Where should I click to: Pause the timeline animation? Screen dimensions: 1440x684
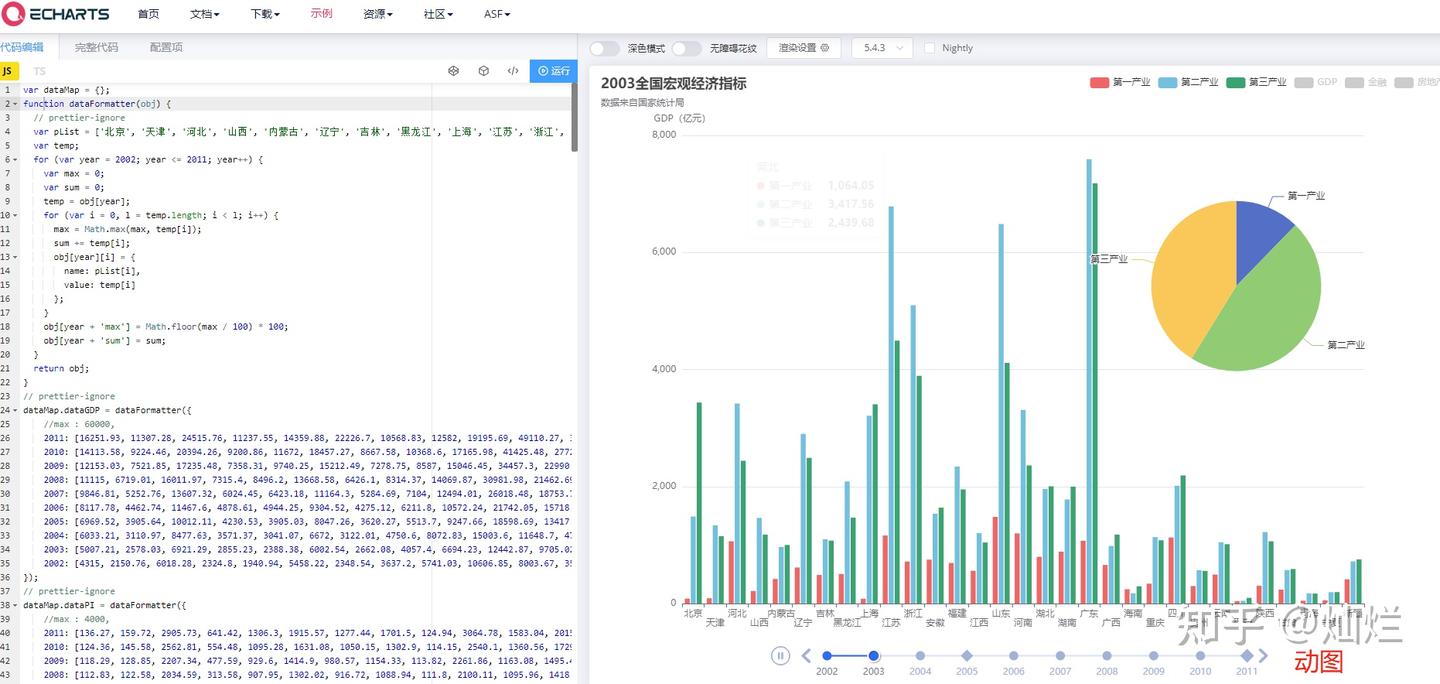[x=780, y=656]
